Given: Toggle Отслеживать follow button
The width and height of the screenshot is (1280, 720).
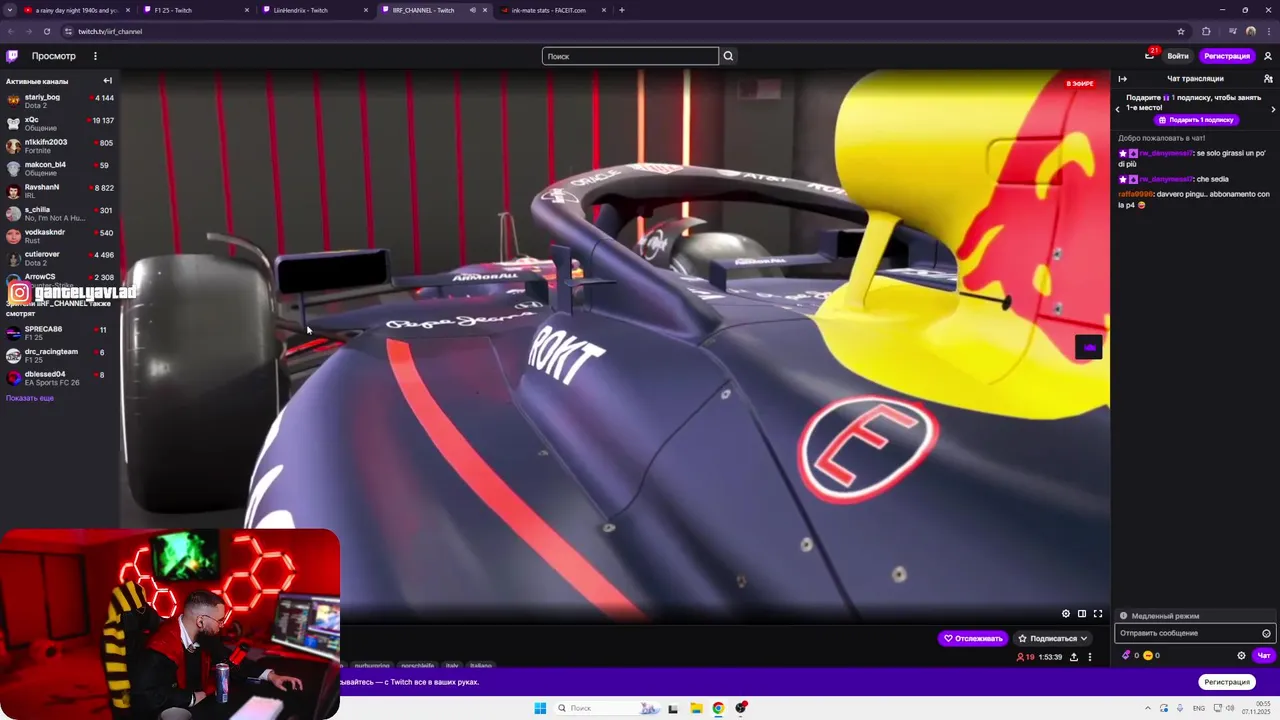Looking at the screenshot, I should [x=973, y=638].
